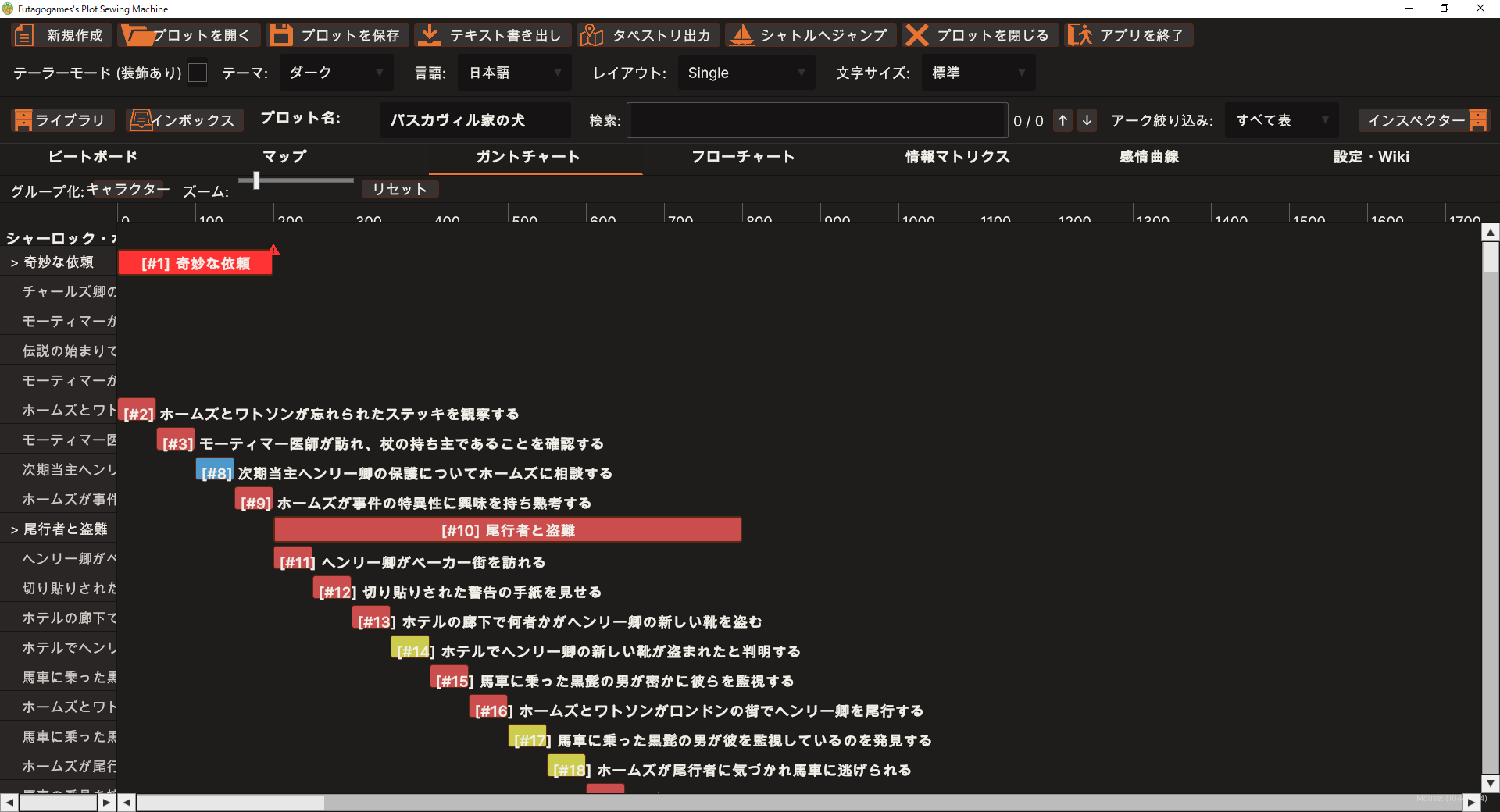
Task: Select the [#10] 尾行者と盗難 bar
Action: [508, 530]
